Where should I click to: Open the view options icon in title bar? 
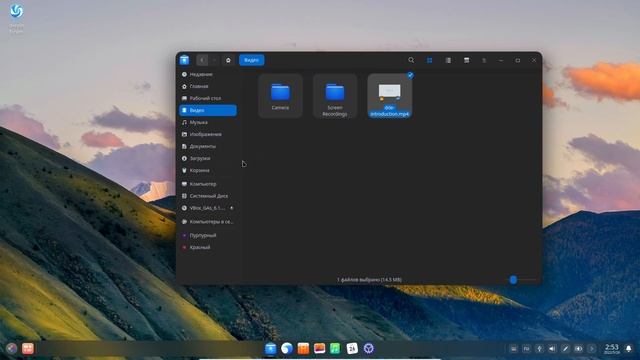467,60
